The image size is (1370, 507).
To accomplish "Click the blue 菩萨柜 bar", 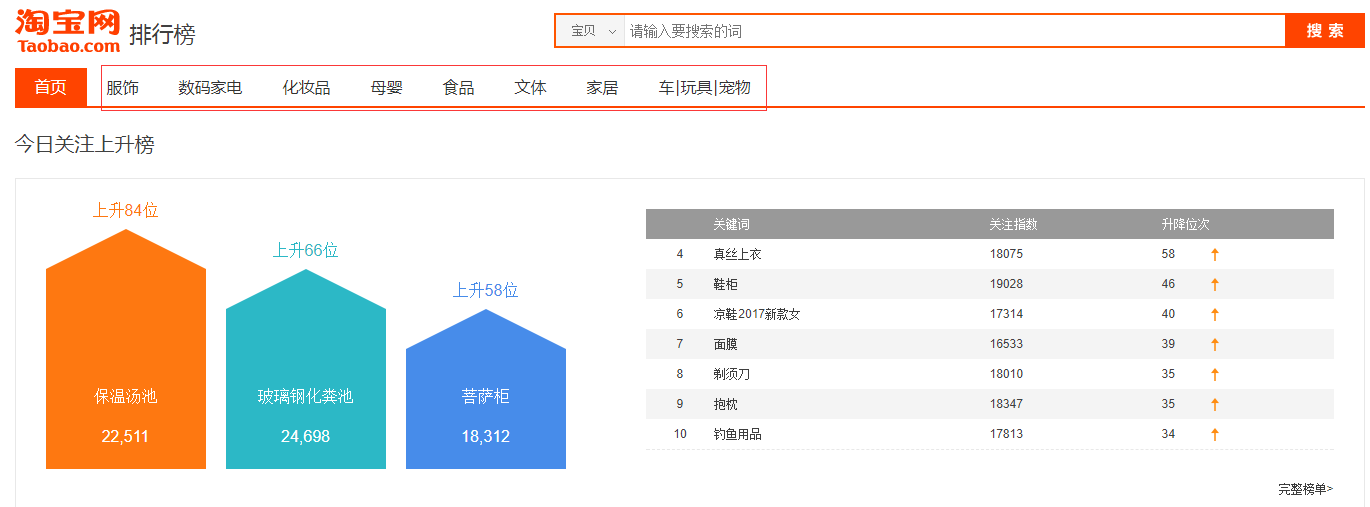I will click(x=486, y=400).
